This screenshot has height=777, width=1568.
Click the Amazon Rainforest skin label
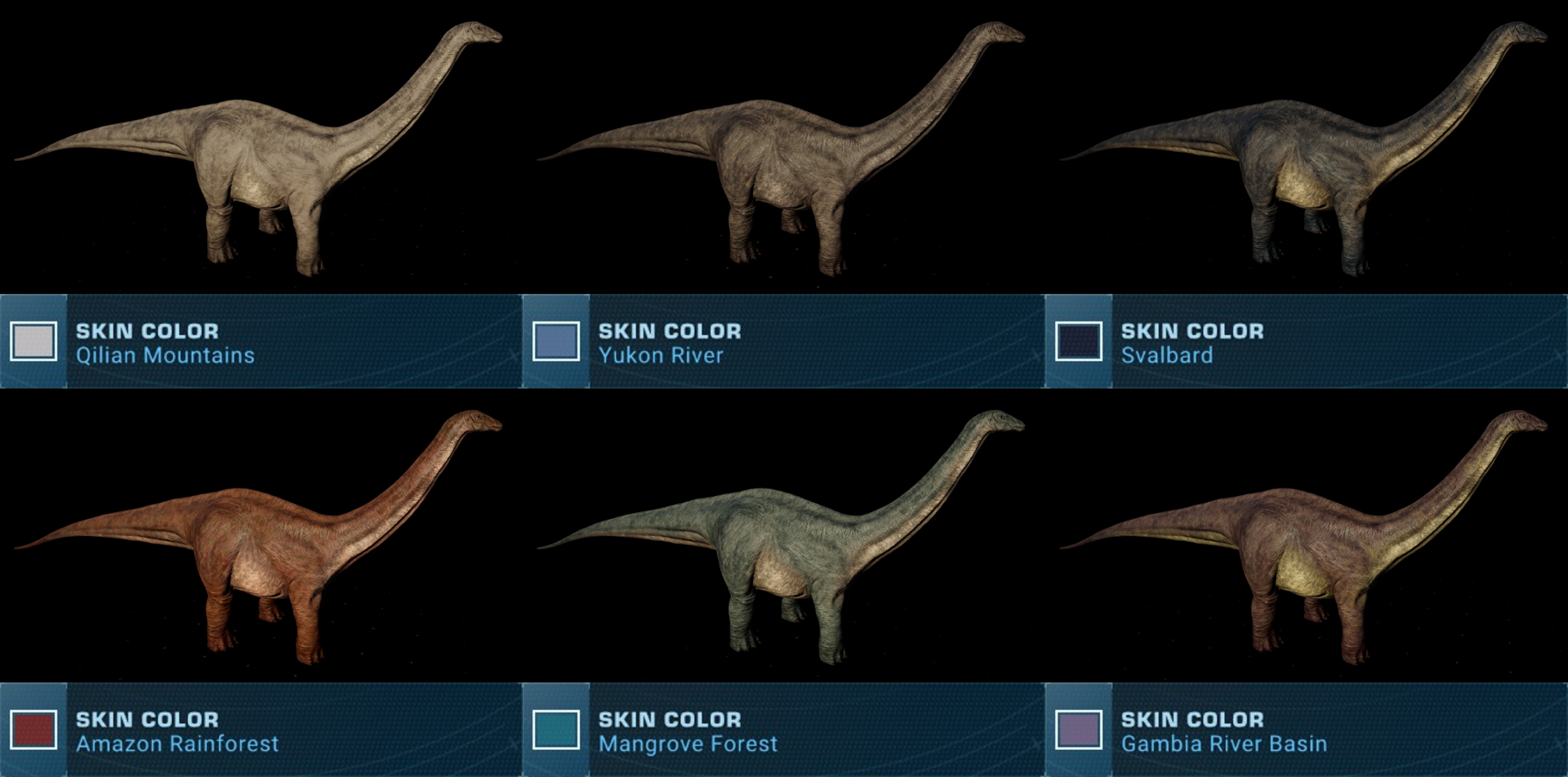pos(177,744)
